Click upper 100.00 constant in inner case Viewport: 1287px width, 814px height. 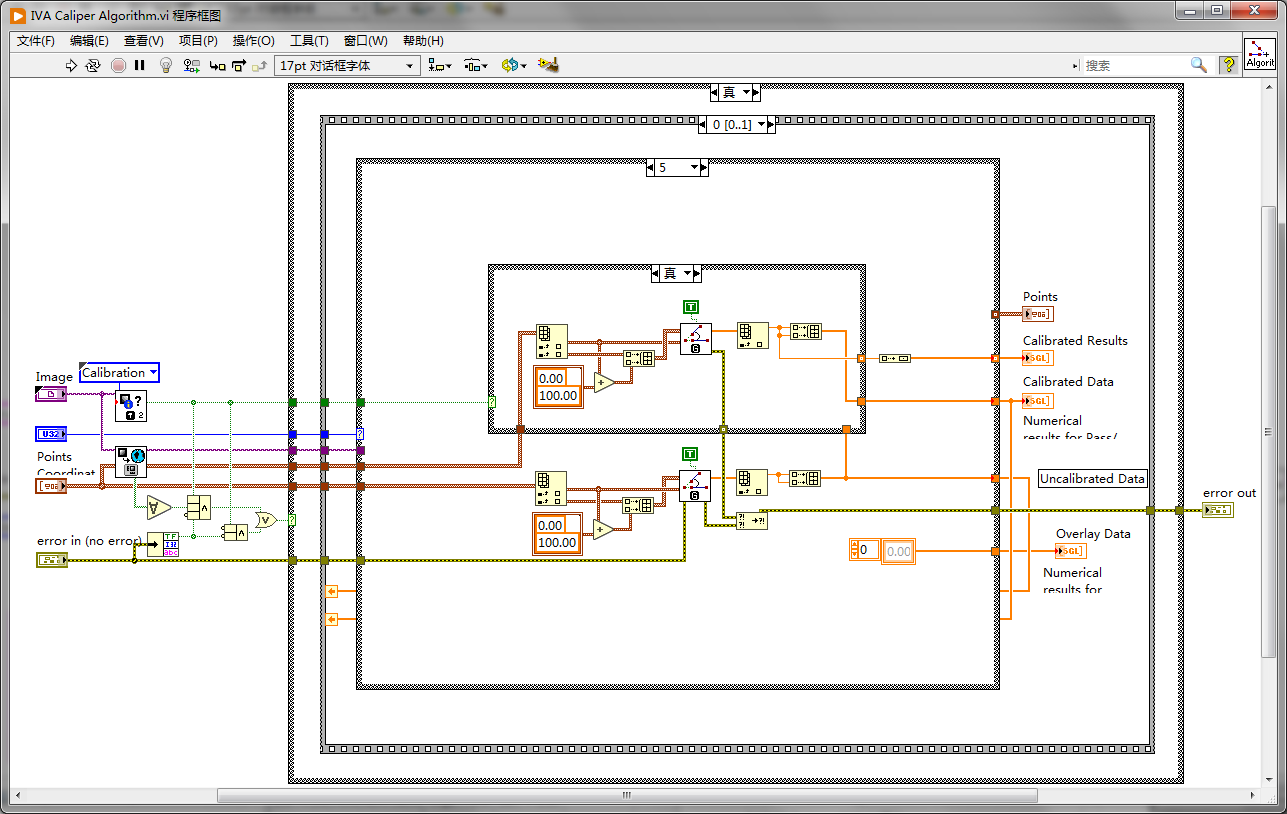[558, 396]
